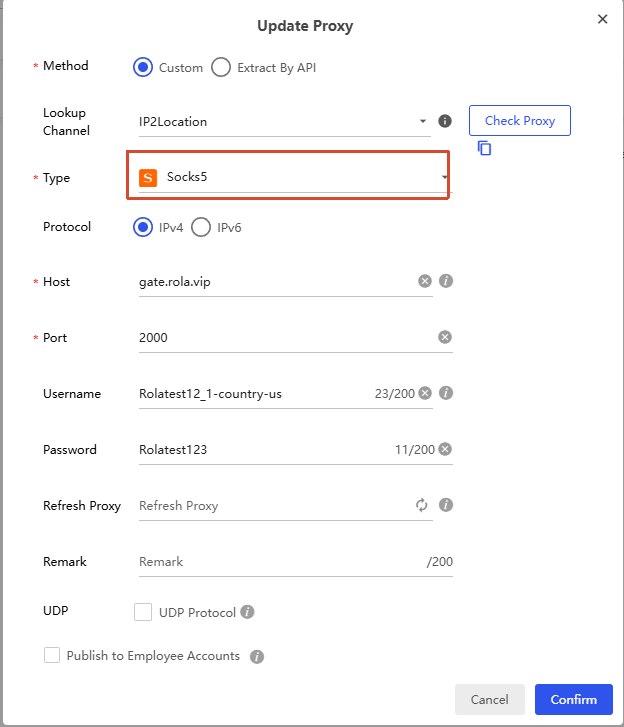
Task: Close the Update Proxy dialog
Action: click(x=602, y=19)
